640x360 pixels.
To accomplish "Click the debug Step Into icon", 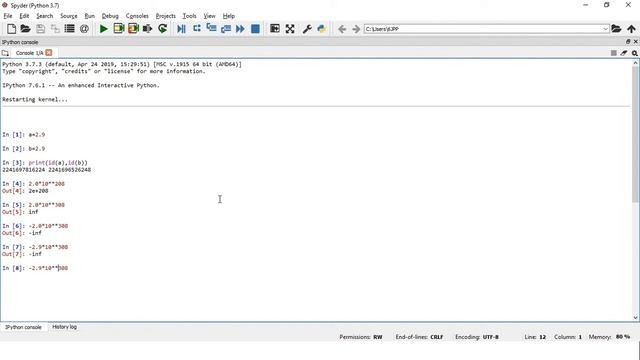I will [211, 29].
